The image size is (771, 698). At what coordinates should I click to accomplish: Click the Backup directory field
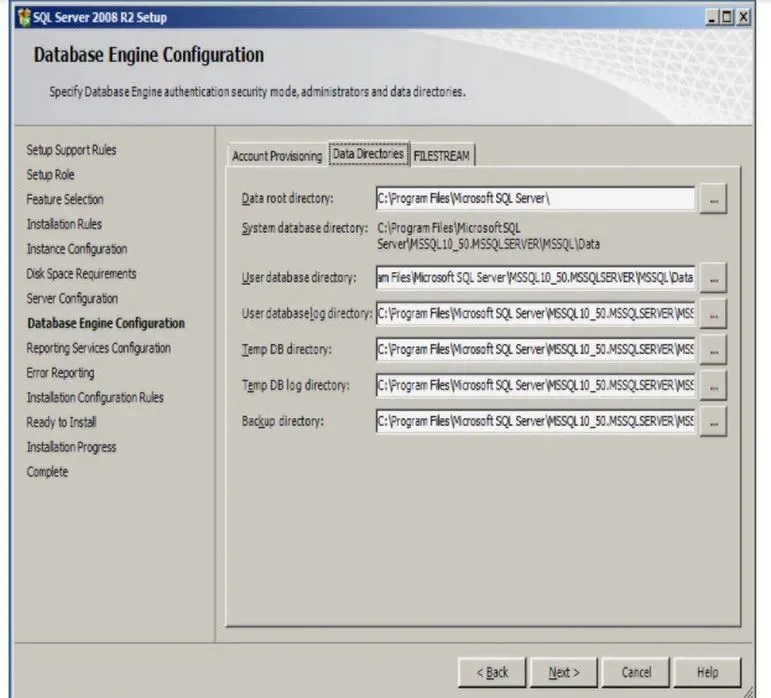[x=535, y=421]
